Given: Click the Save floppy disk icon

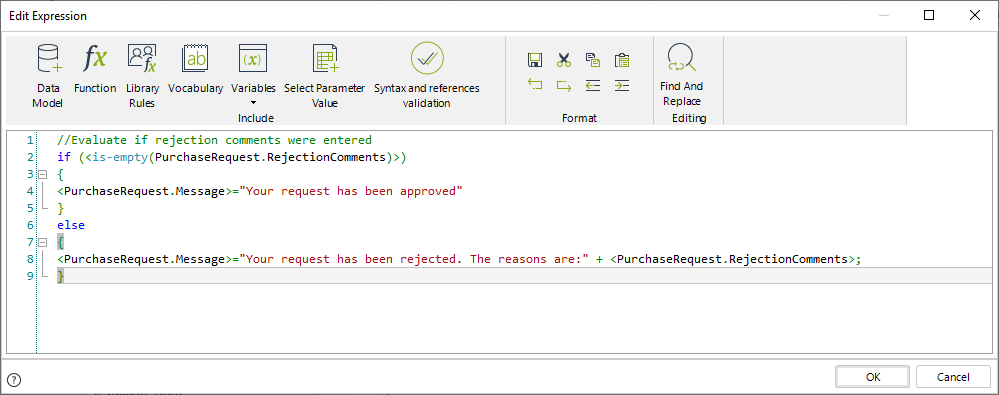Looking at the screenshot, I should tap(535, 61).
